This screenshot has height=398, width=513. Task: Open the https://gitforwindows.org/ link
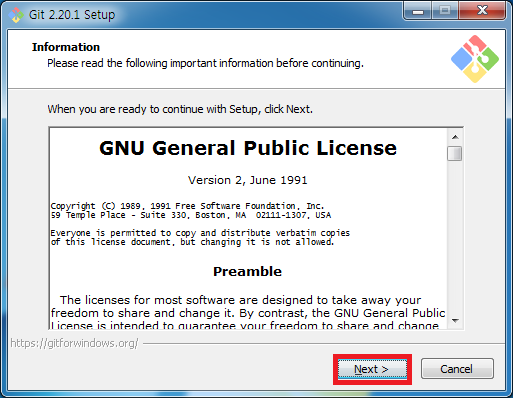tap(74, 343)
